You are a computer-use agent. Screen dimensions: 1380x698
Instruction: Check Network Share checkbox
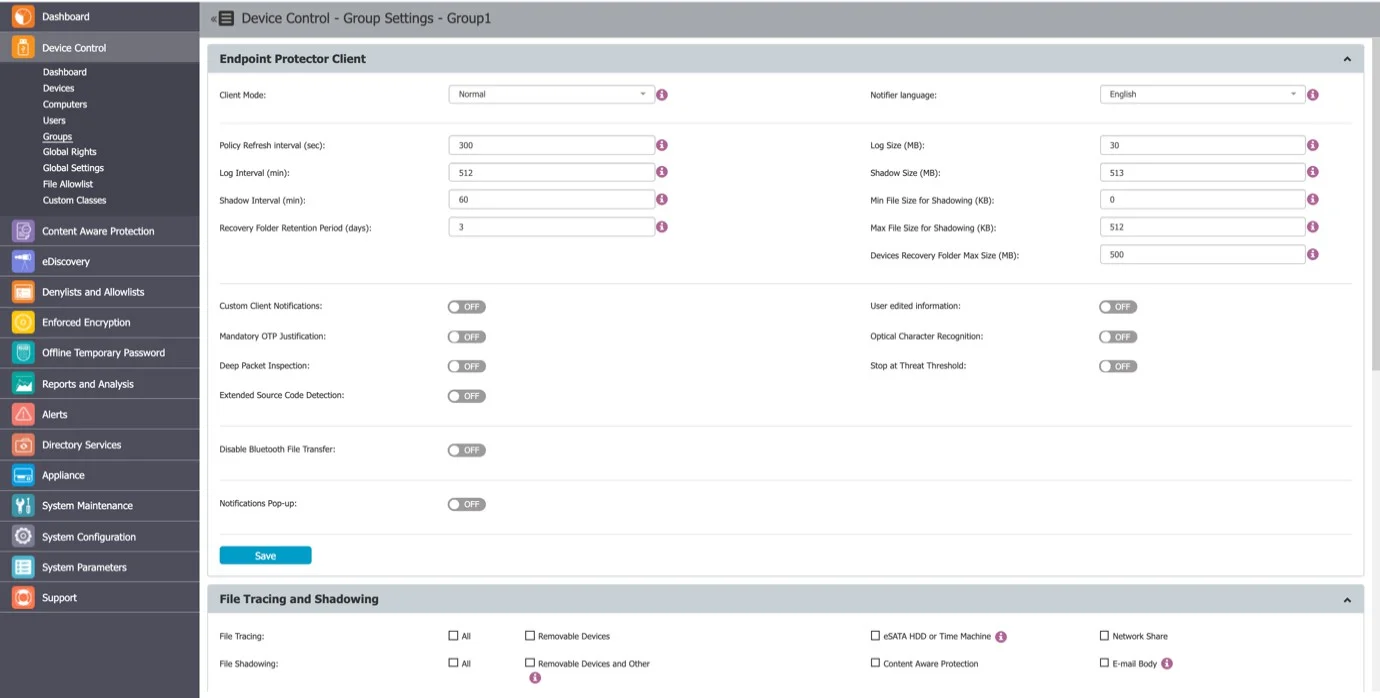[1104, 635]
